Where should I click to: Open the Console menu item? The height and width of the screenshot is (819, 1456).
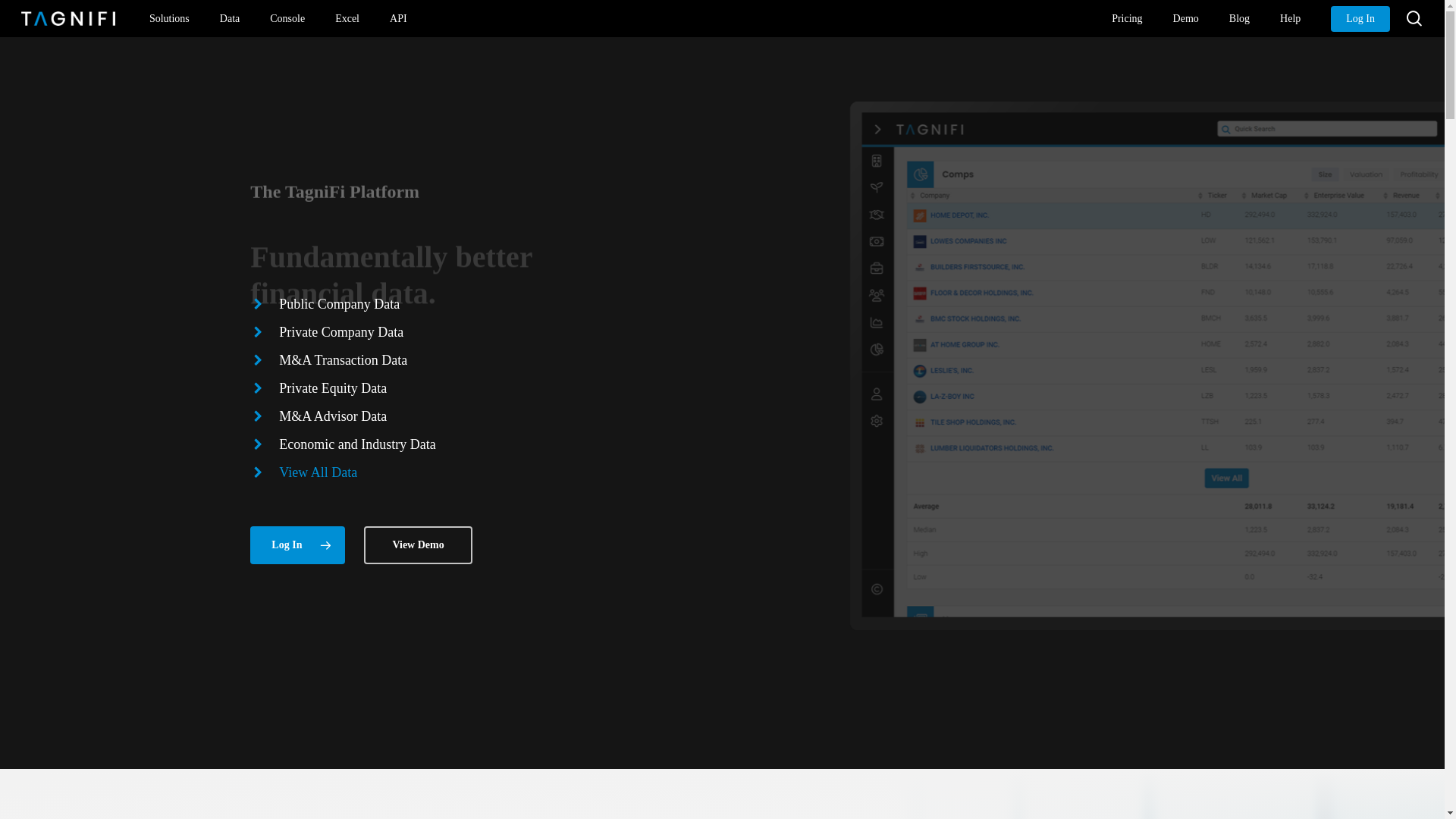tap(287, 18)
